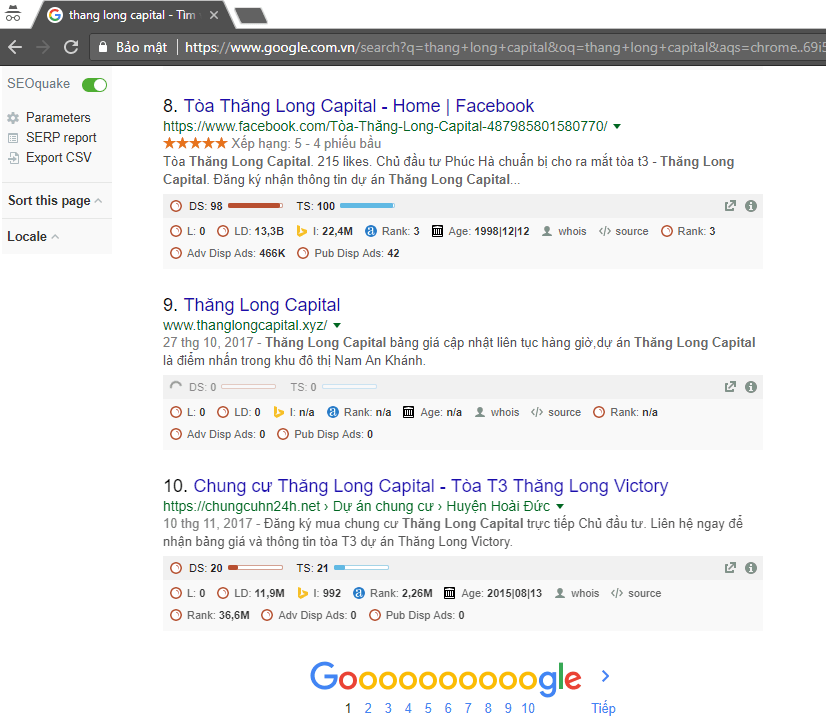The width and height of the screenshot is (826, 727).
Task: Go to search results page 10
Action: point(528,709)
